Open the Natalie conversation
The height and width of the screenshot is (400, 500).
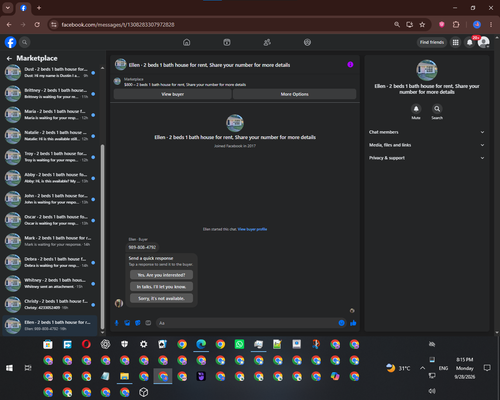pyautogui.click(x=50, y=136)
